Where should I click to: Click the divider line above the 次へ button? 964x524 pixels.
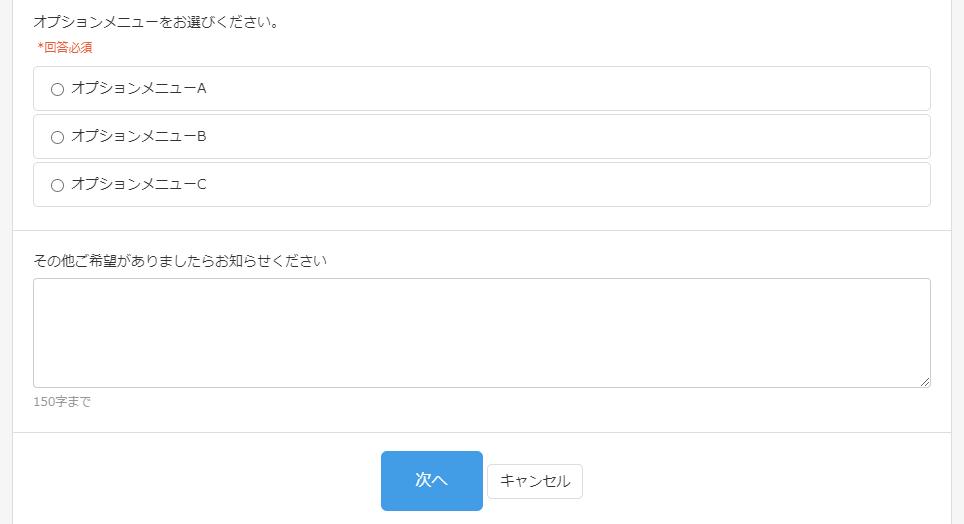click(480, 432)
